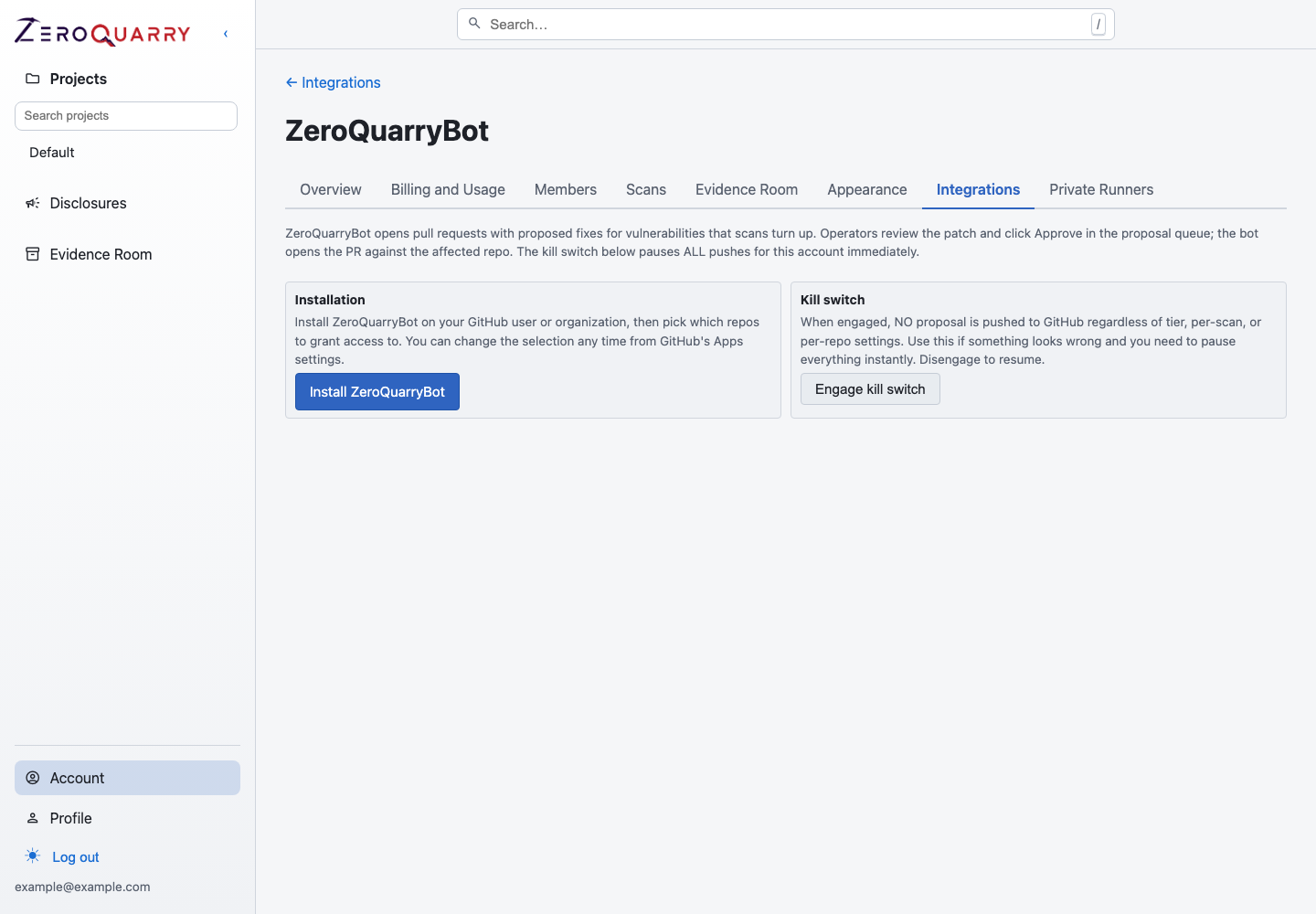Viewport: 1316px width, 914px height.
Task: Click the ZeroQuarryBot page heading
Action: [387, 131]
